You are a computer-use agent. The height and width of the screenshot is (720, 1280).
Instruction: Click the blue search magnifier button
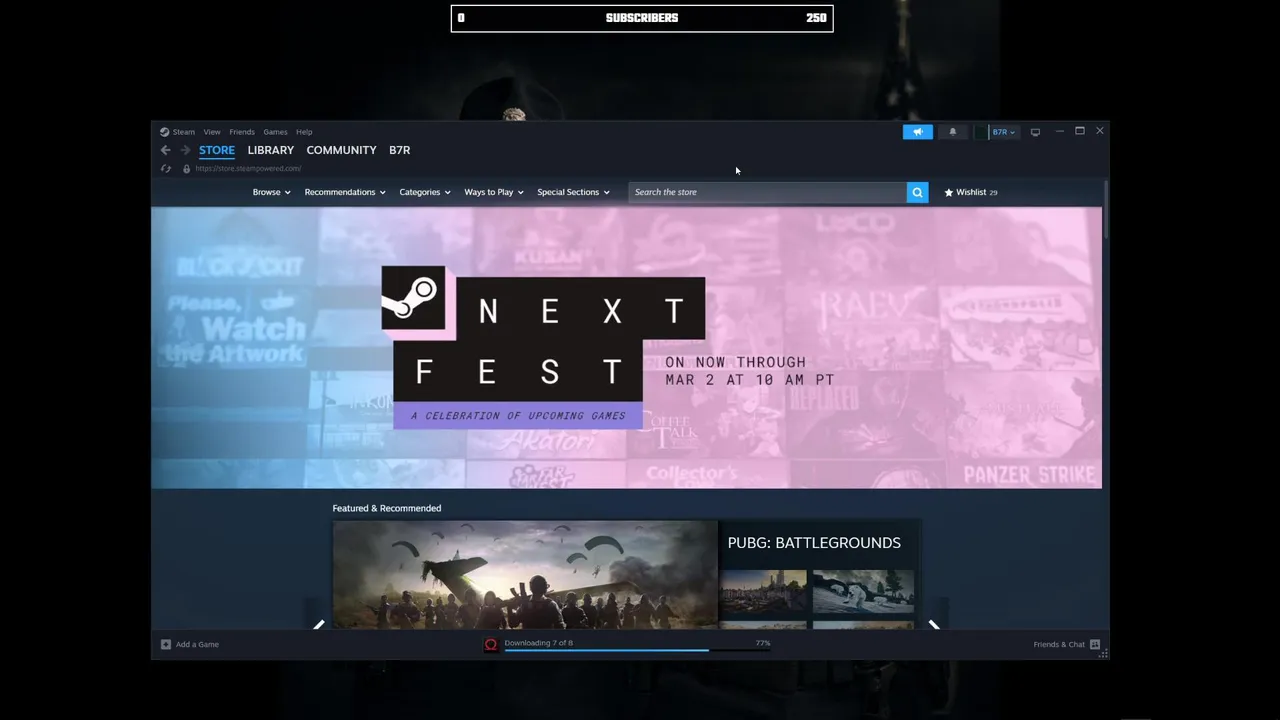[x=917, y=192]
